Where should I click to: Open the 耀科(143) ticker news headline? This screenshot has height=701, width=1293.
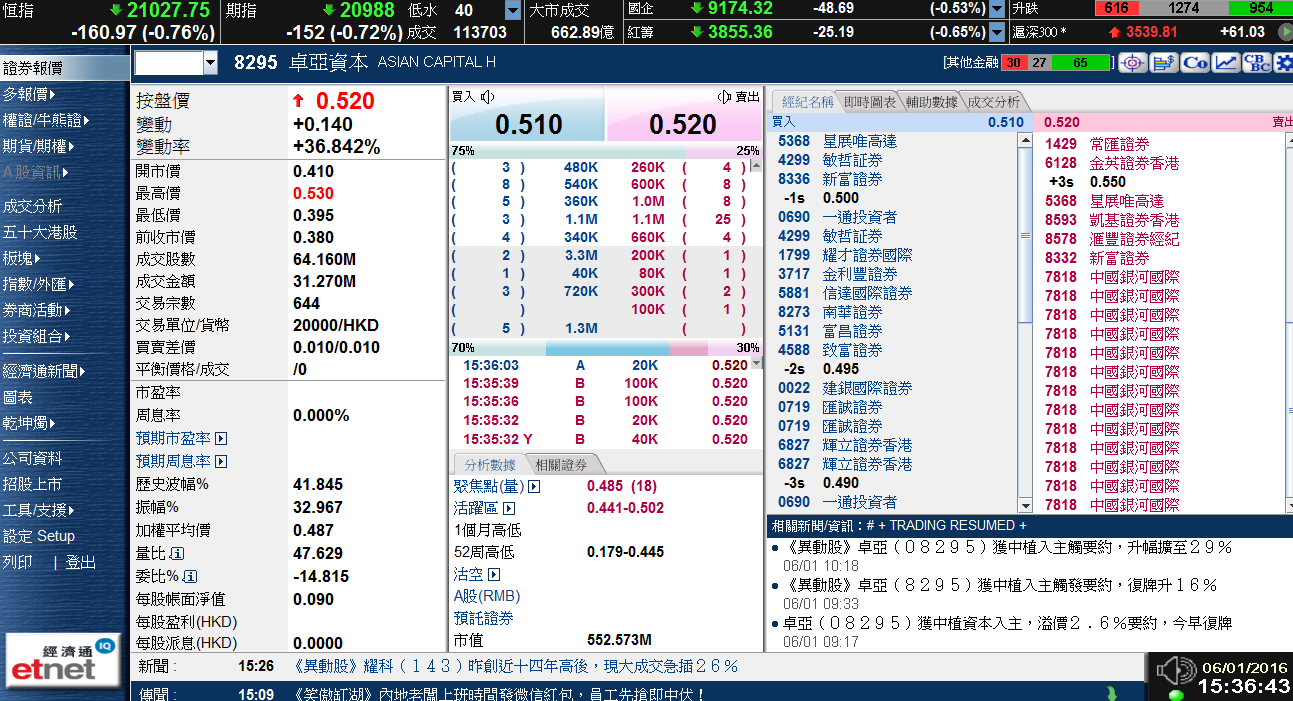(516, 666)
